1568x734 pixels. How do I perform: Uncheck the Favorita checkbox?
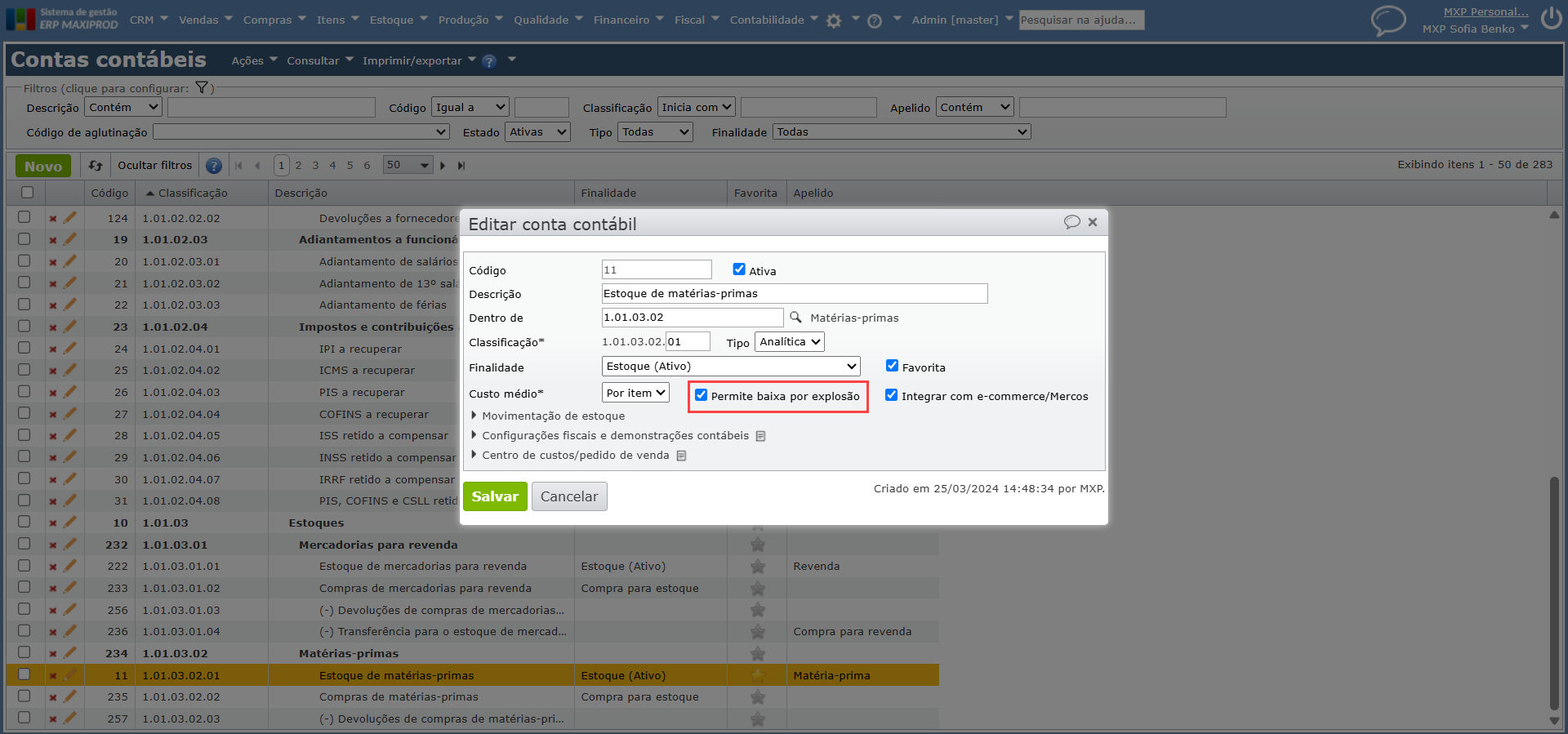click(x=892, y=366)
